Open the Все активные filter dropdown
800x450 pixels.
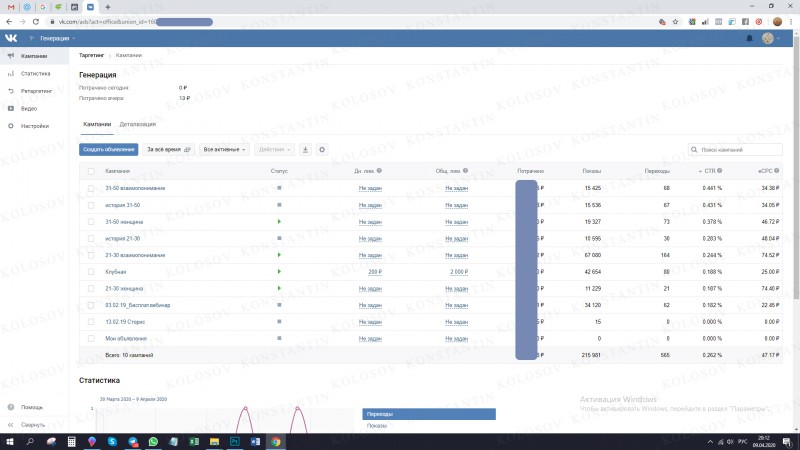[224, 149]
